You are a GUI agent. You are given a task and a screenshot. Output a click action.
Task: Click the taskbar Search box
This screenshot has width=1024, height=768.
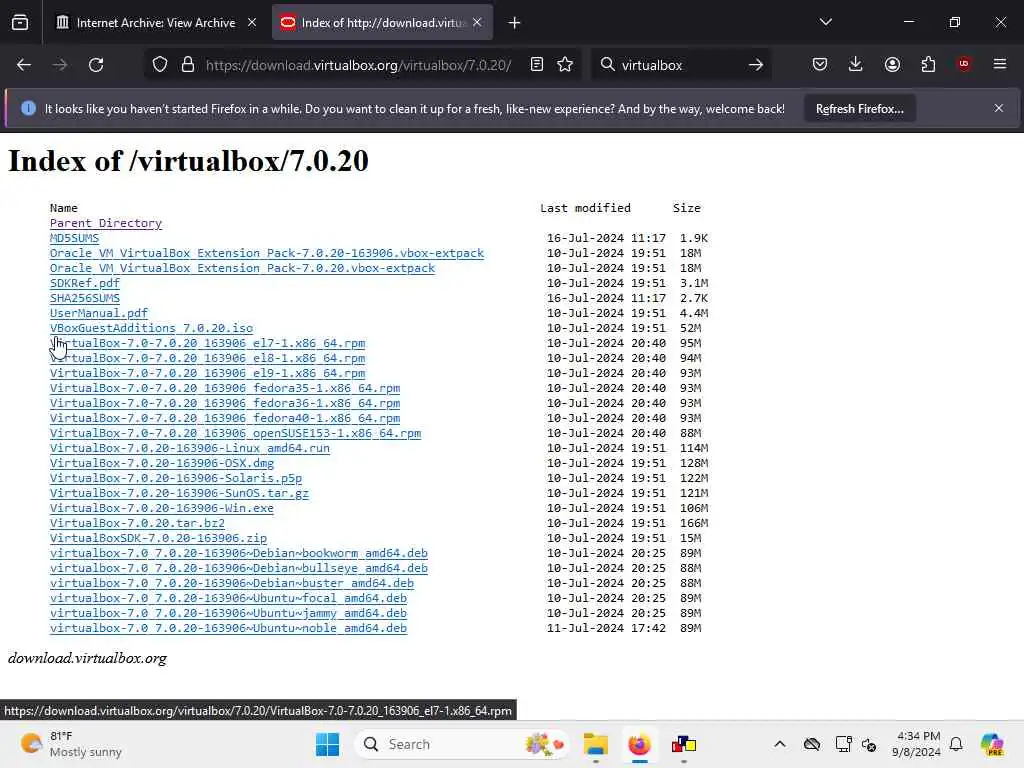460,744
